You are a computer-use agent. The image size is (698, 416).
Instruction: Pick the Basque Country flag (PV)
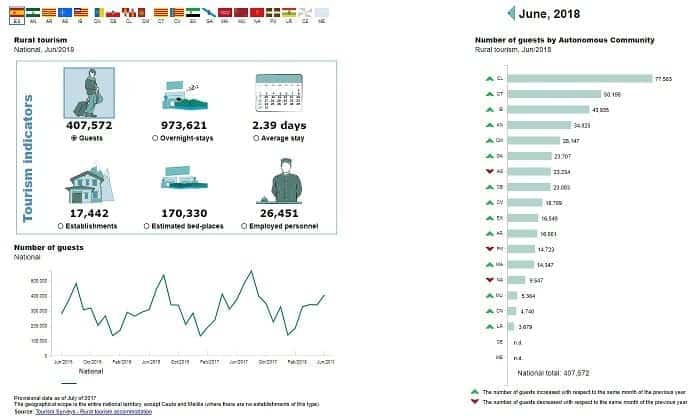click(272, 13)
